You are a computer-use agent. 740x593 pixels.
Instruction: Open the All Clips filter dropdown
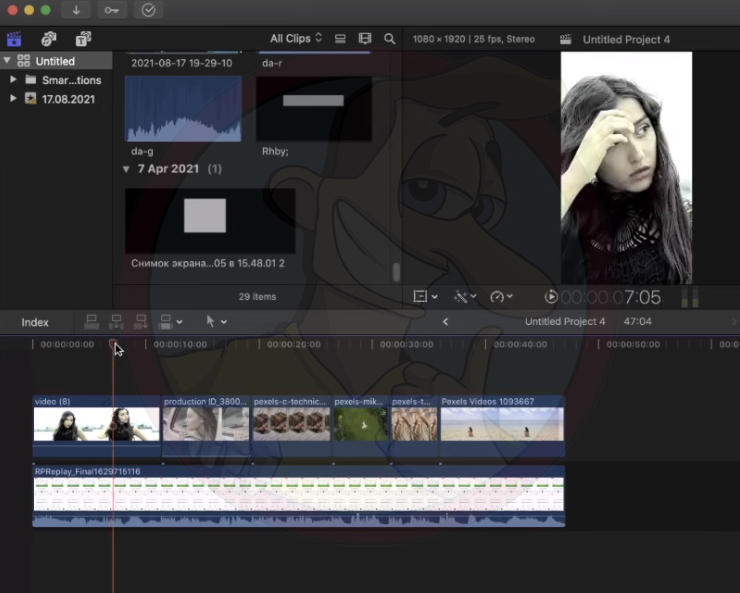point(296,38)
